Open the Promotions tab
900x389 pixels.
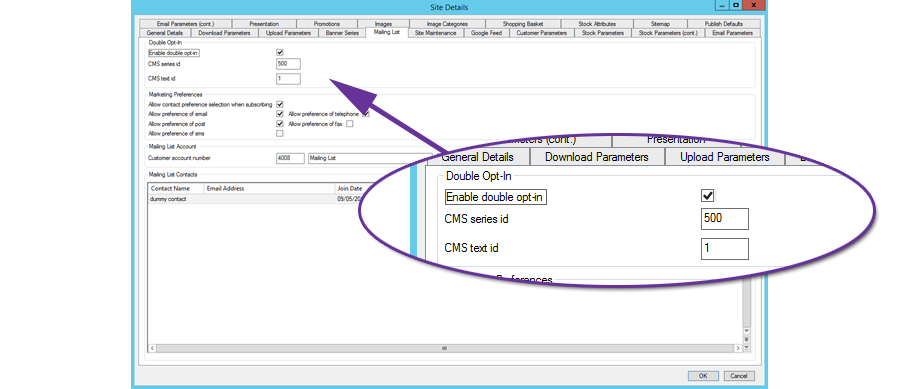pyautogui.click(x=327, y=24)
